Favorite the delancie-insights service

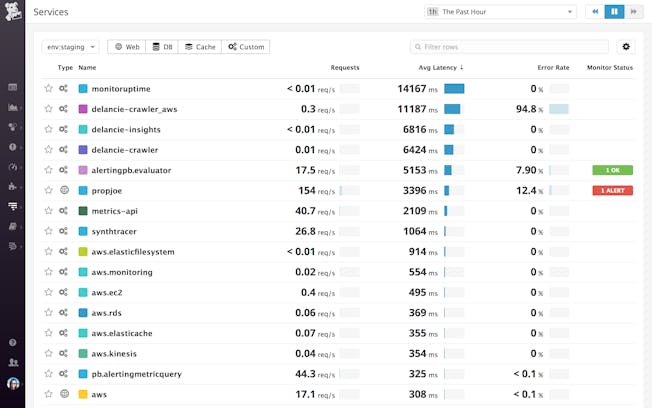point(49,129)
